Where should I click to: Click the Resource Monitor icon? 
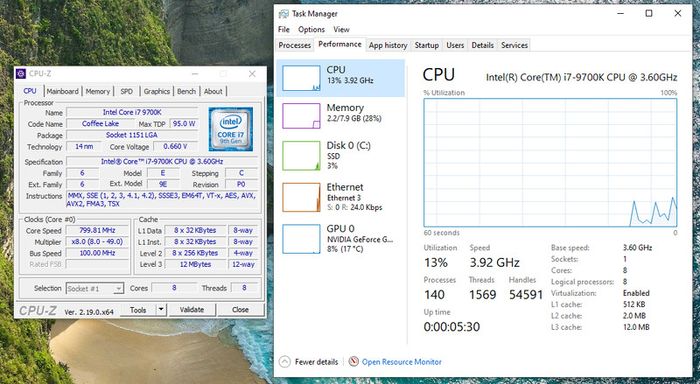click(354, 362)
